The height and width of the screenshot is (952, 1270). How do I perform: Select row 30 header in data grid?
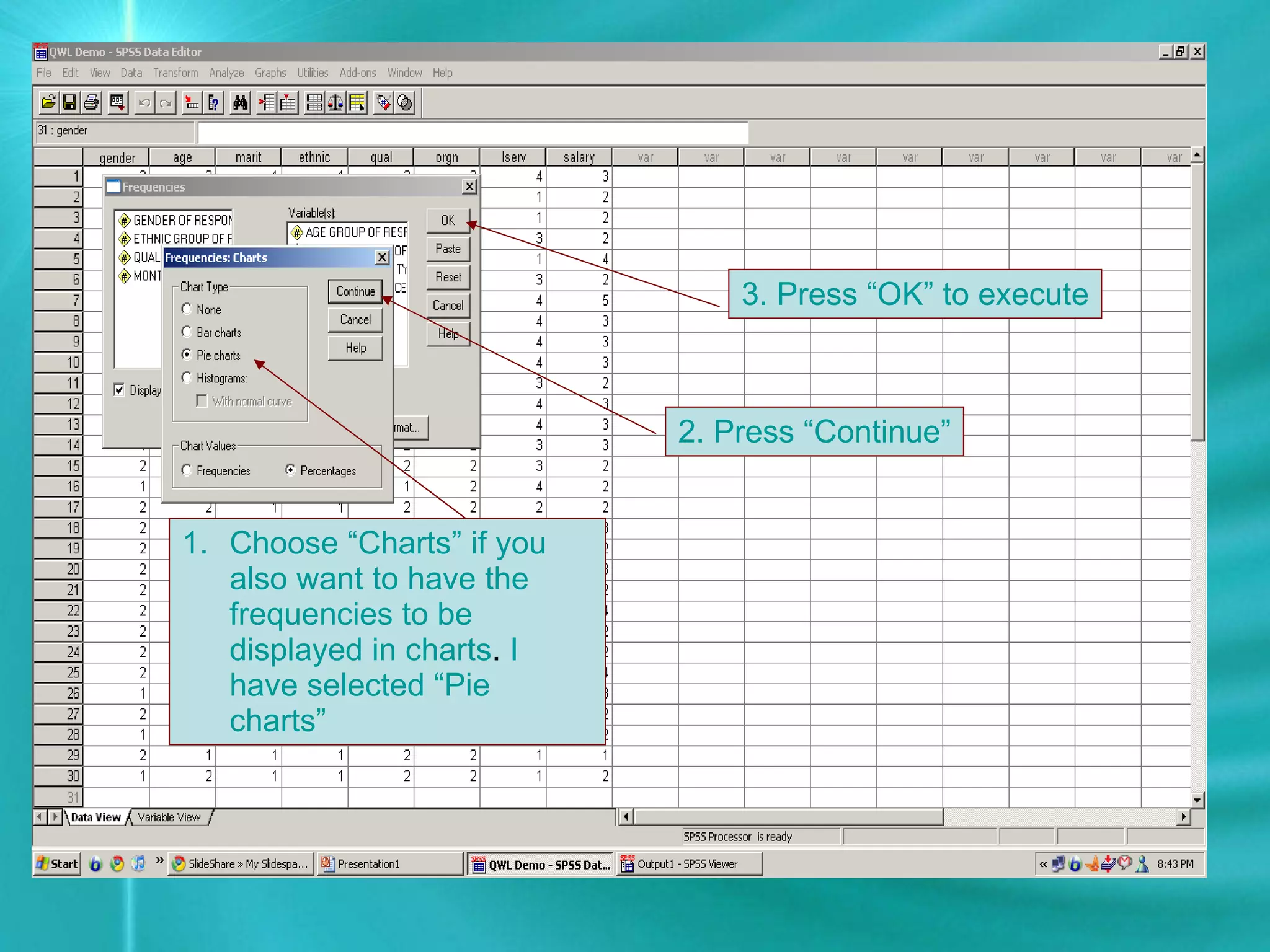[x=58, y=776]
